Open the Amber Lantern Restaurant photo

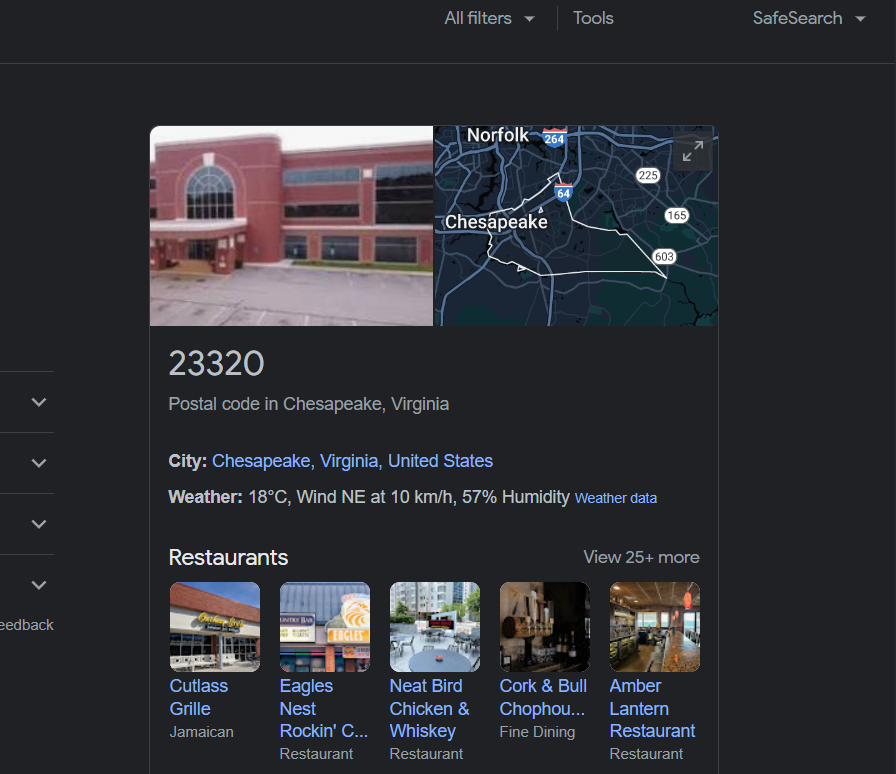coord(655,627)
